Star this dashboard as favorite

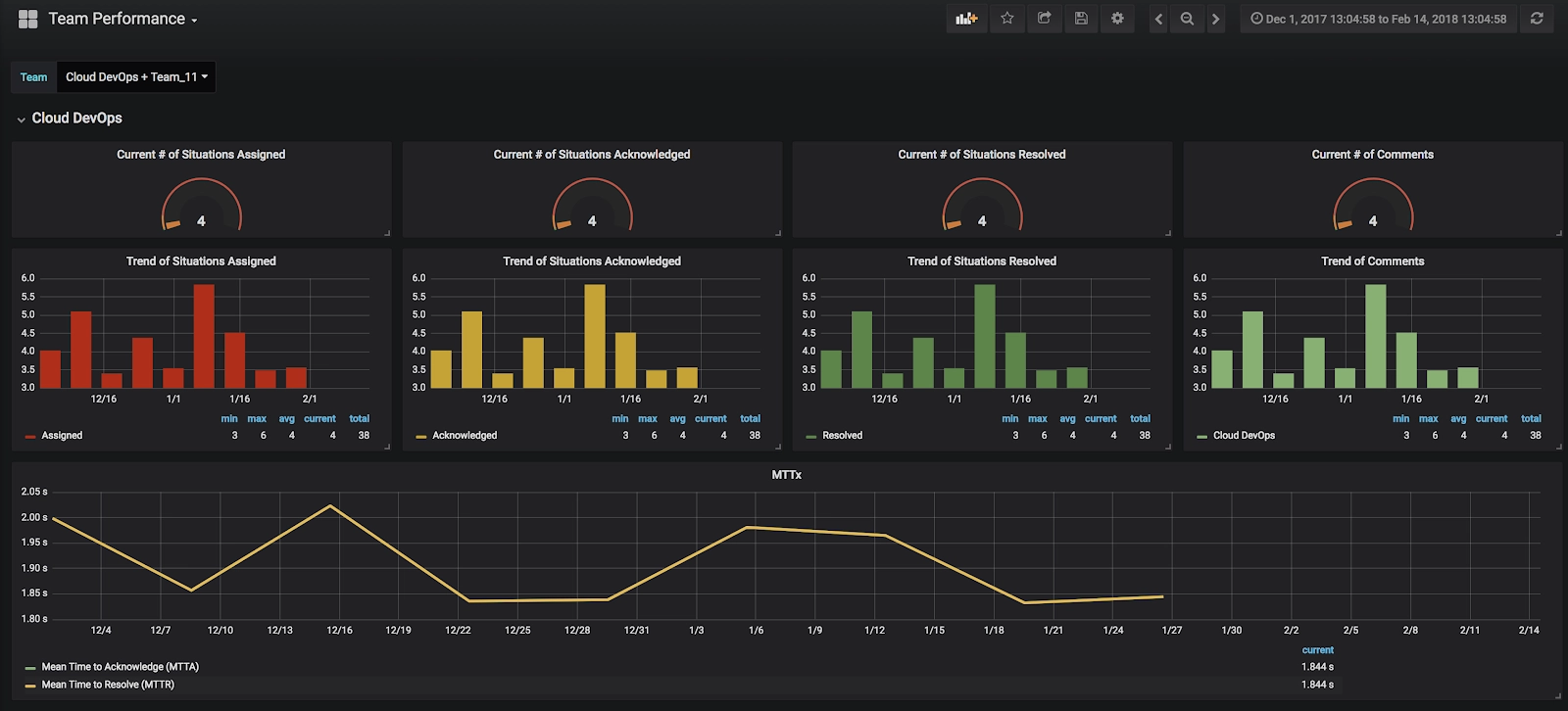pos(1006,19)
